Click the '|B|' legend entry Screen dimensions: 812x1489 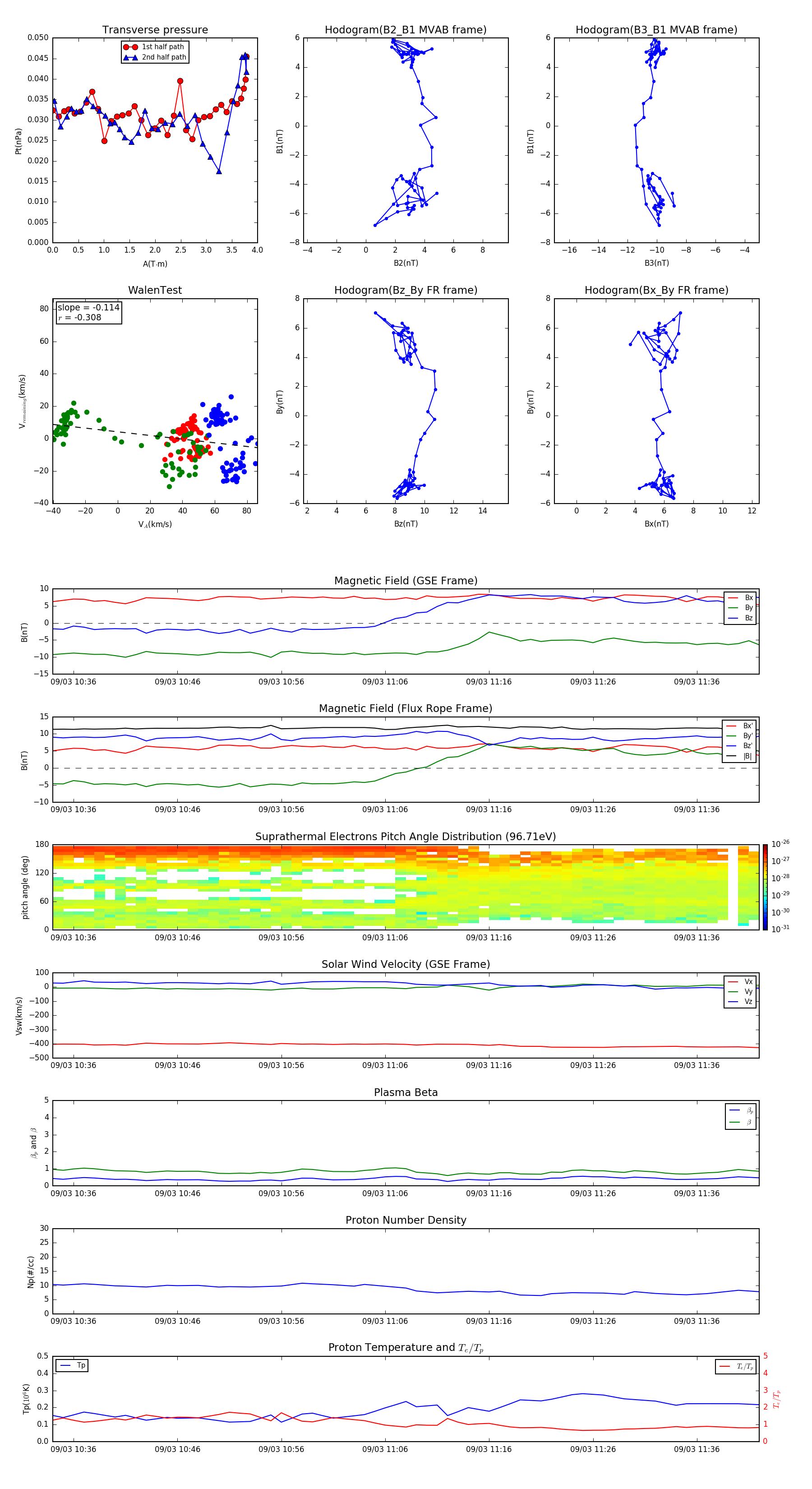pos(740,756)
